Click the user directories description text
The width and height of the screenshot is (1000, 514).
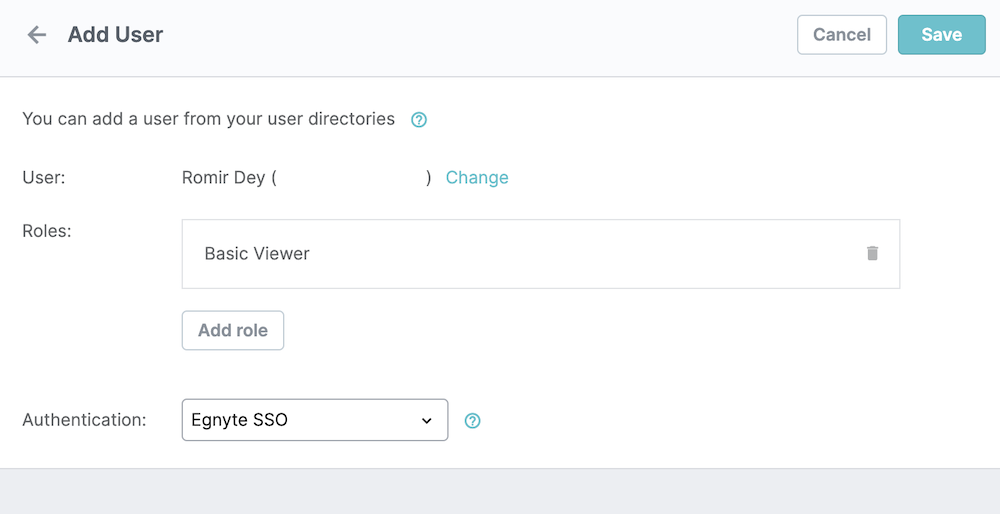[208, 119]
